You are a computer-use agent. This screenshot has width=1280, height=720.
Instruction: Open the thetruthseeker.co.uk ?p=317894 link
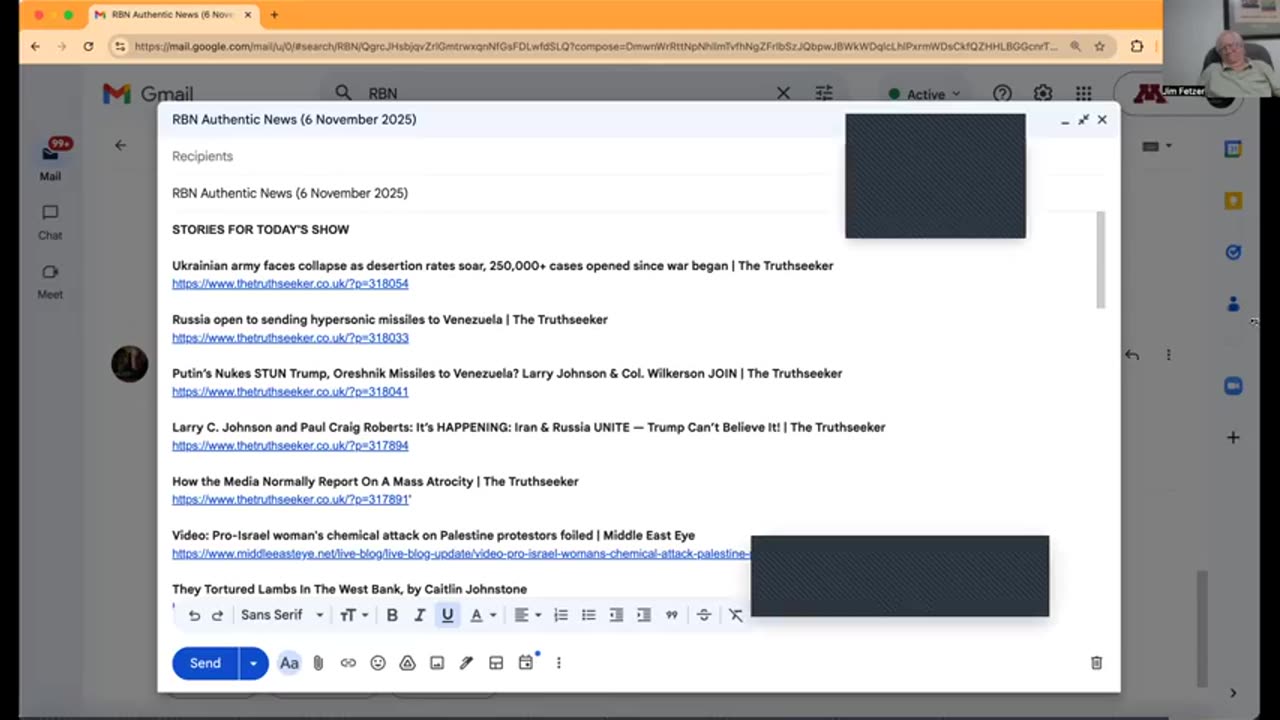[290, 446]
